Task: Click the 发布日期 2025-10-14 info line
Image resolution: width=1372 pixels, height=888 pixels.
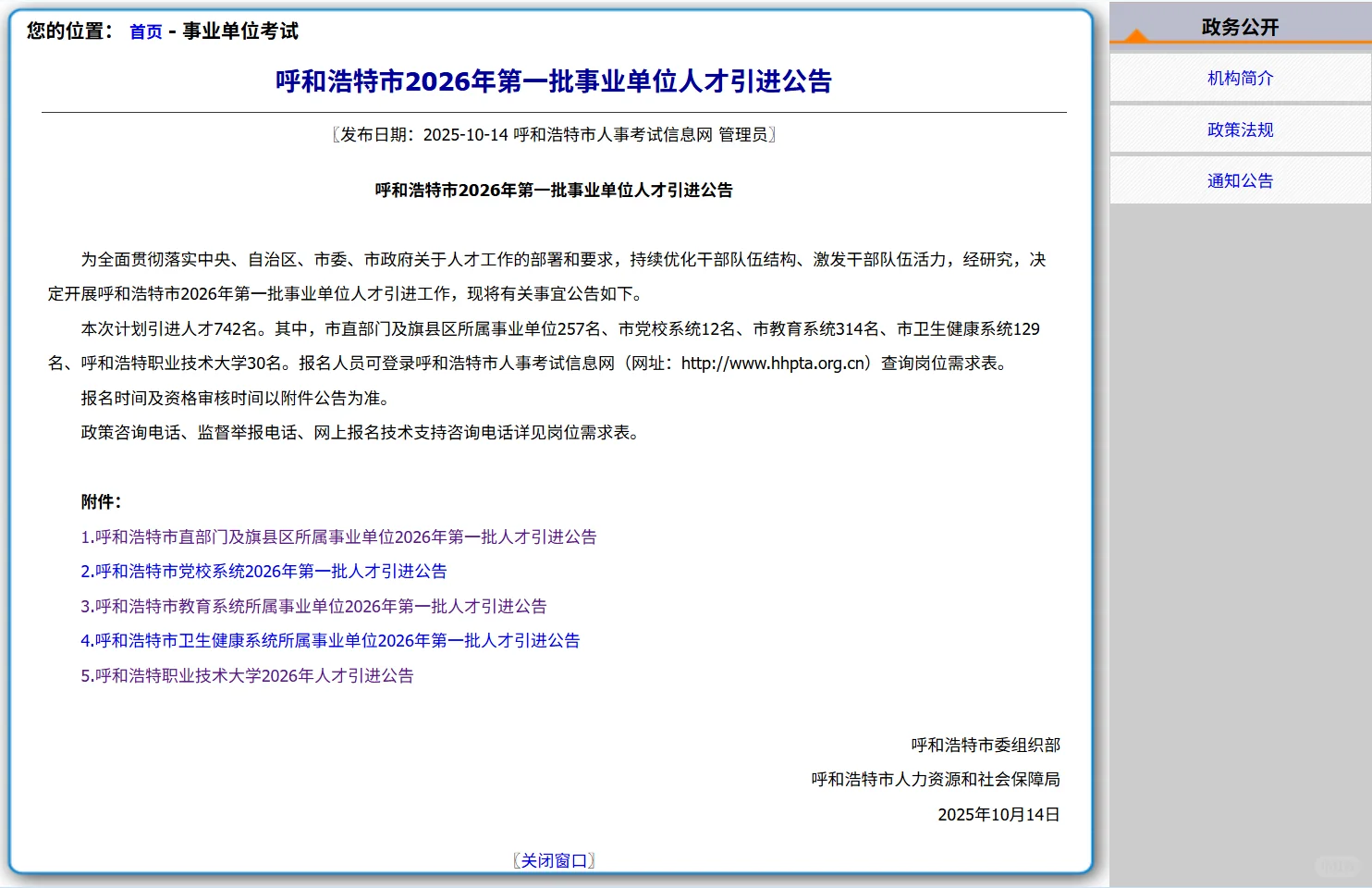Action: [x=554, y=135]
